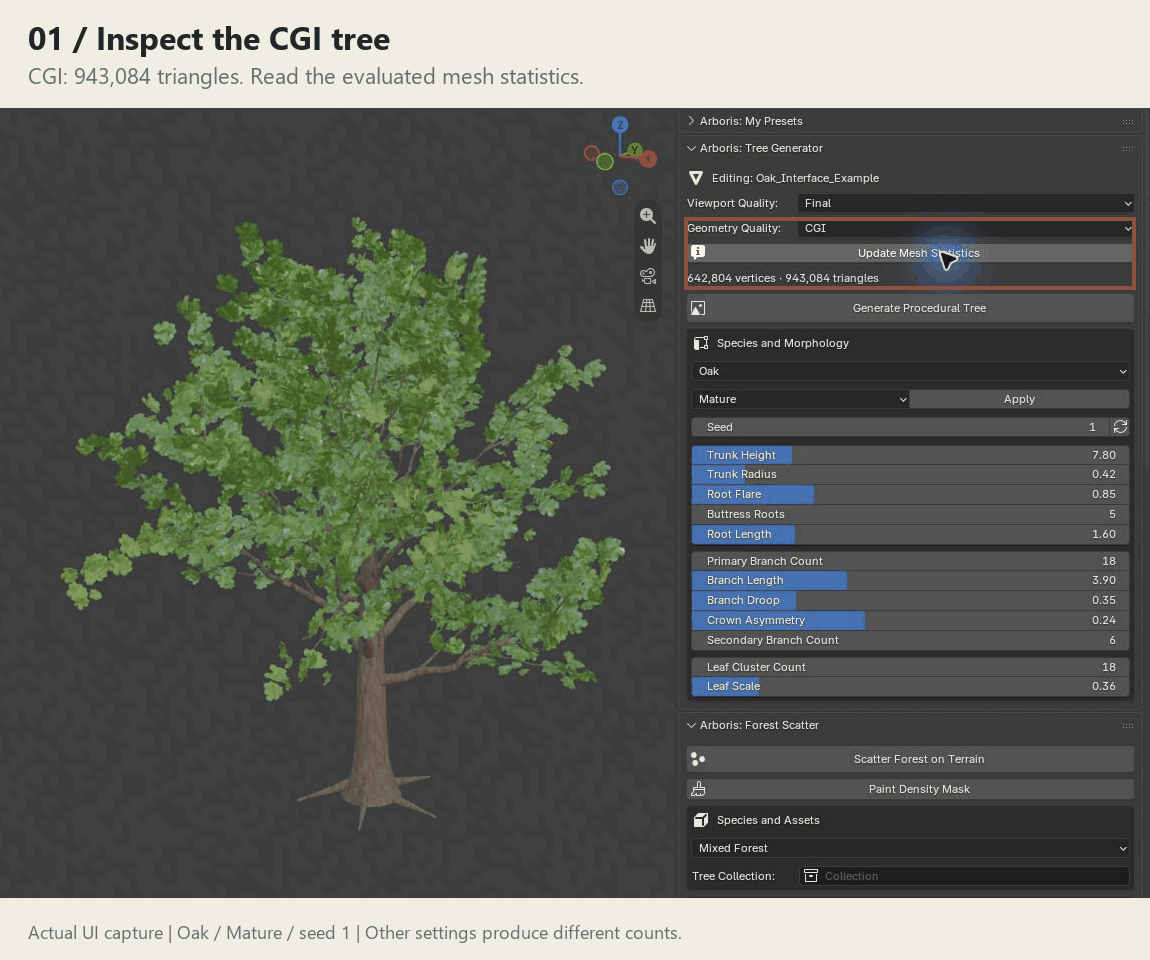Click the Trunk Radius slider

pos(910,474)
